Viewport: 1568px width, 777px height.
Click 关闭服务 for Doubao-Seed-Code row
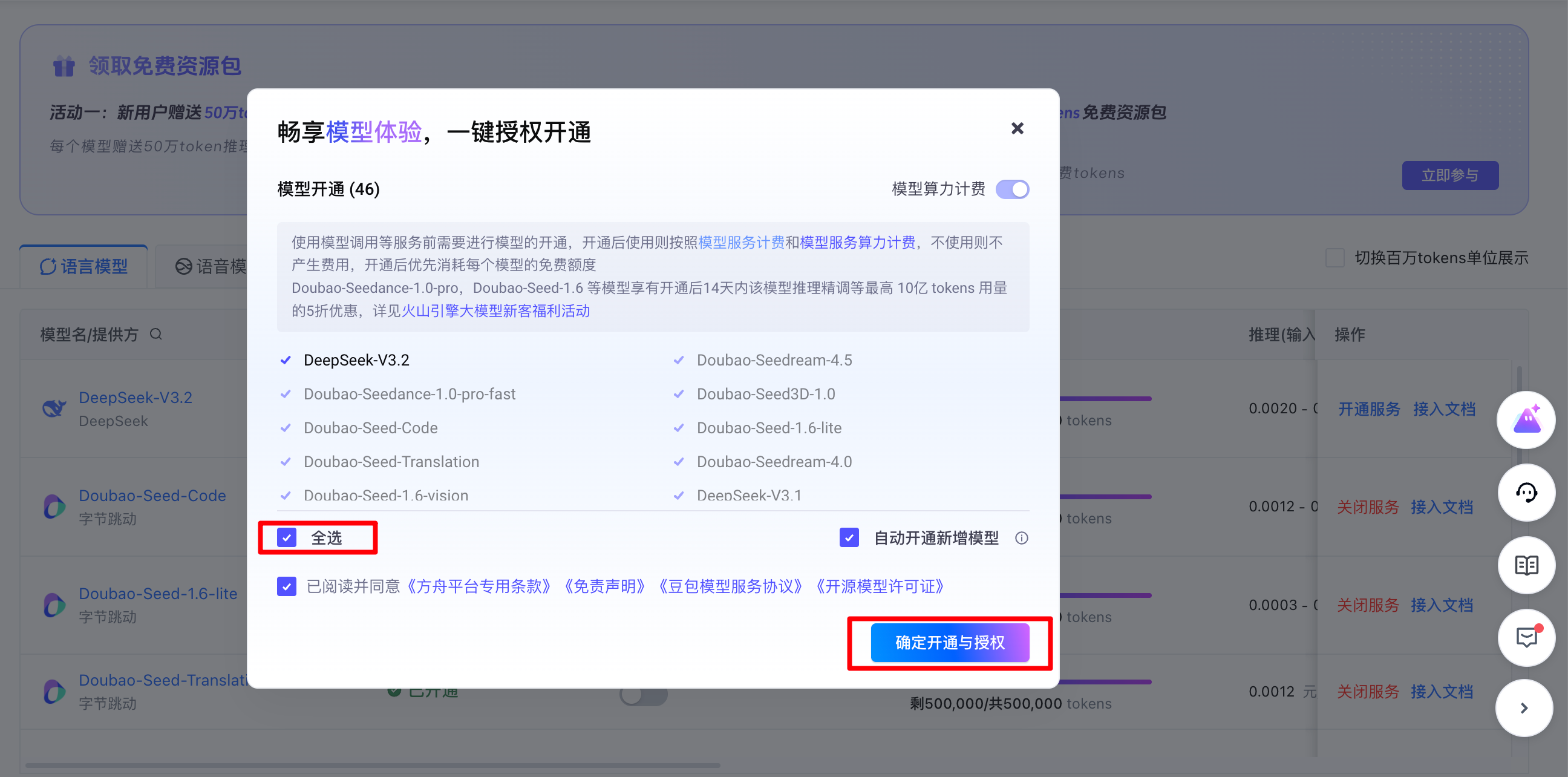1368,507
